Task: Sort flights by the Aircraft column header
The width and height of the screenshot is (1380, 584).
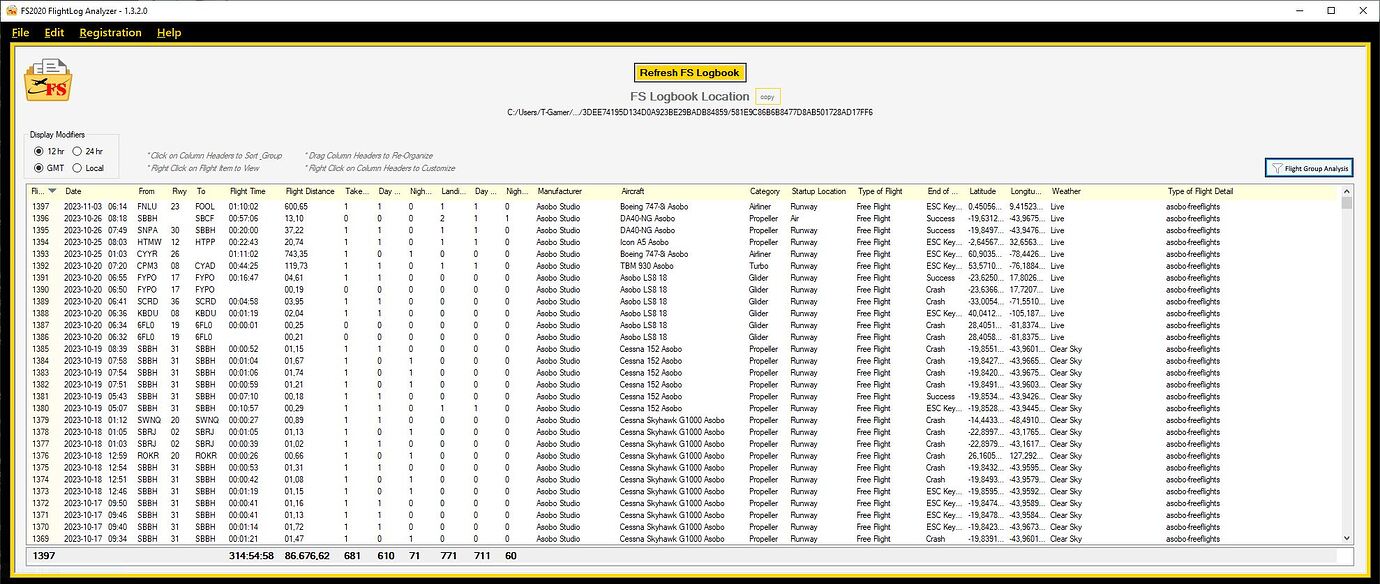Action: click(635, 191)
